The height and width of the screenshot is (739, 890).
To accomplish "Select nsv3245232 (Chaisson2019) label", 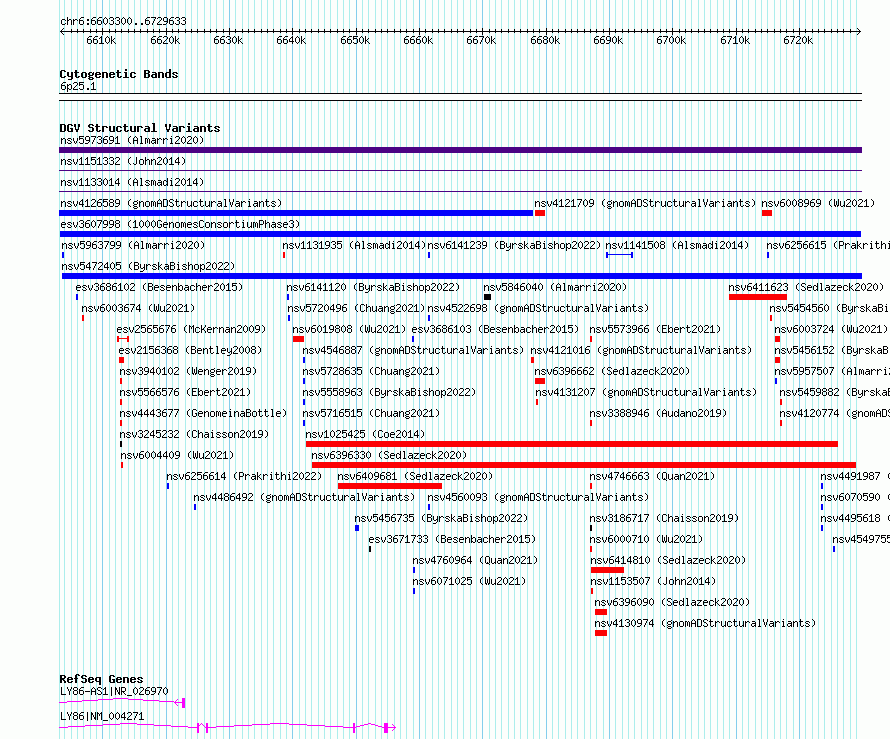I will 194,434.
